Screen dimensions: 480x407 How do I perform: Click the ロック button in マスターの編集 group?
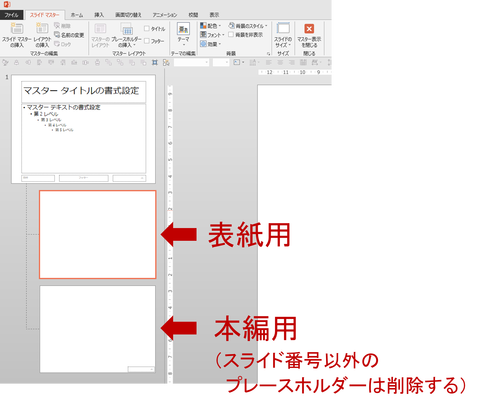(x=62, y=44)
